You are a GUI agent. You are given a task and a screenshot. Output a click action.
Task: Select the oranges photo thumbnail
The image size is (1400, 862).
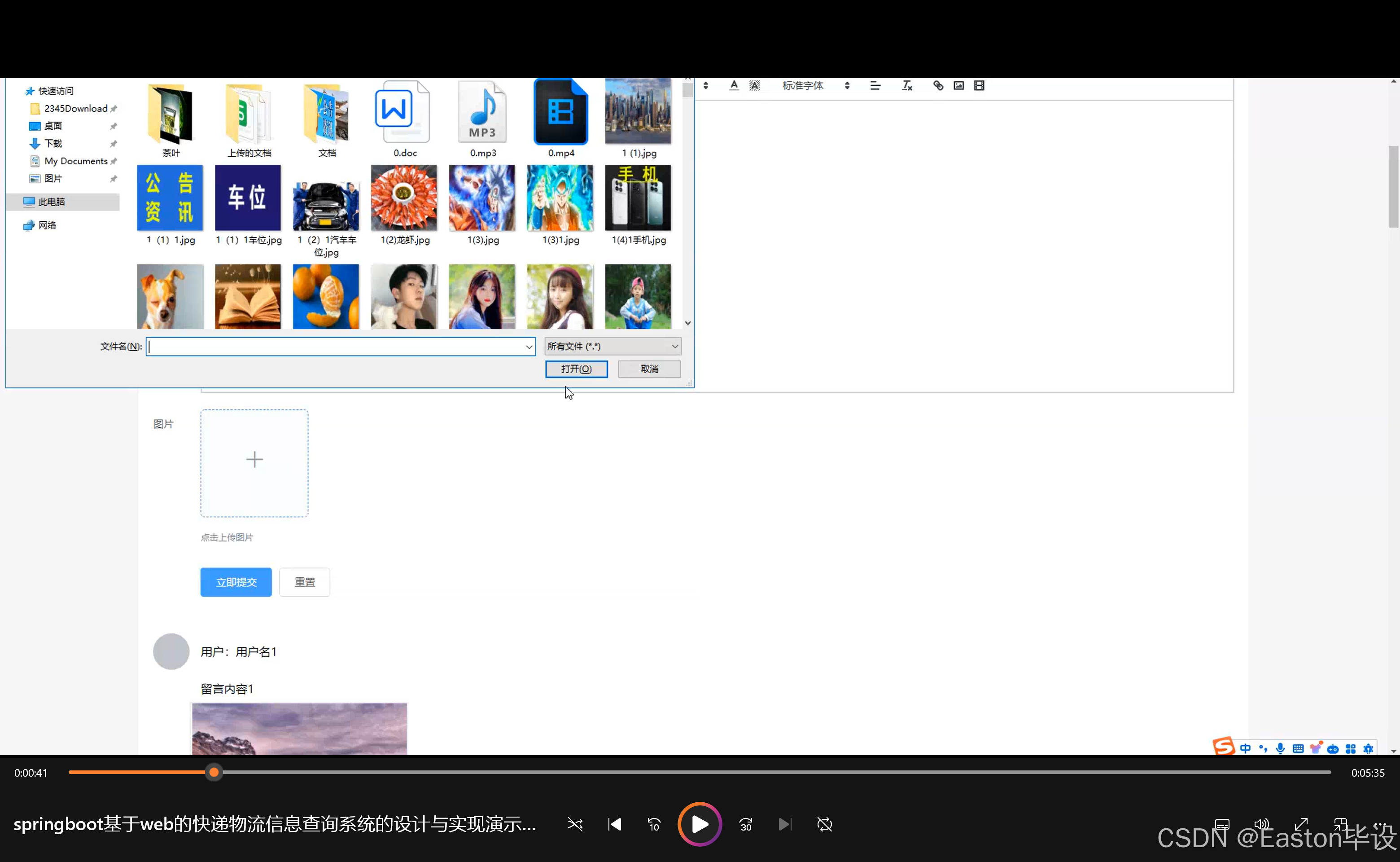[327, 296]
